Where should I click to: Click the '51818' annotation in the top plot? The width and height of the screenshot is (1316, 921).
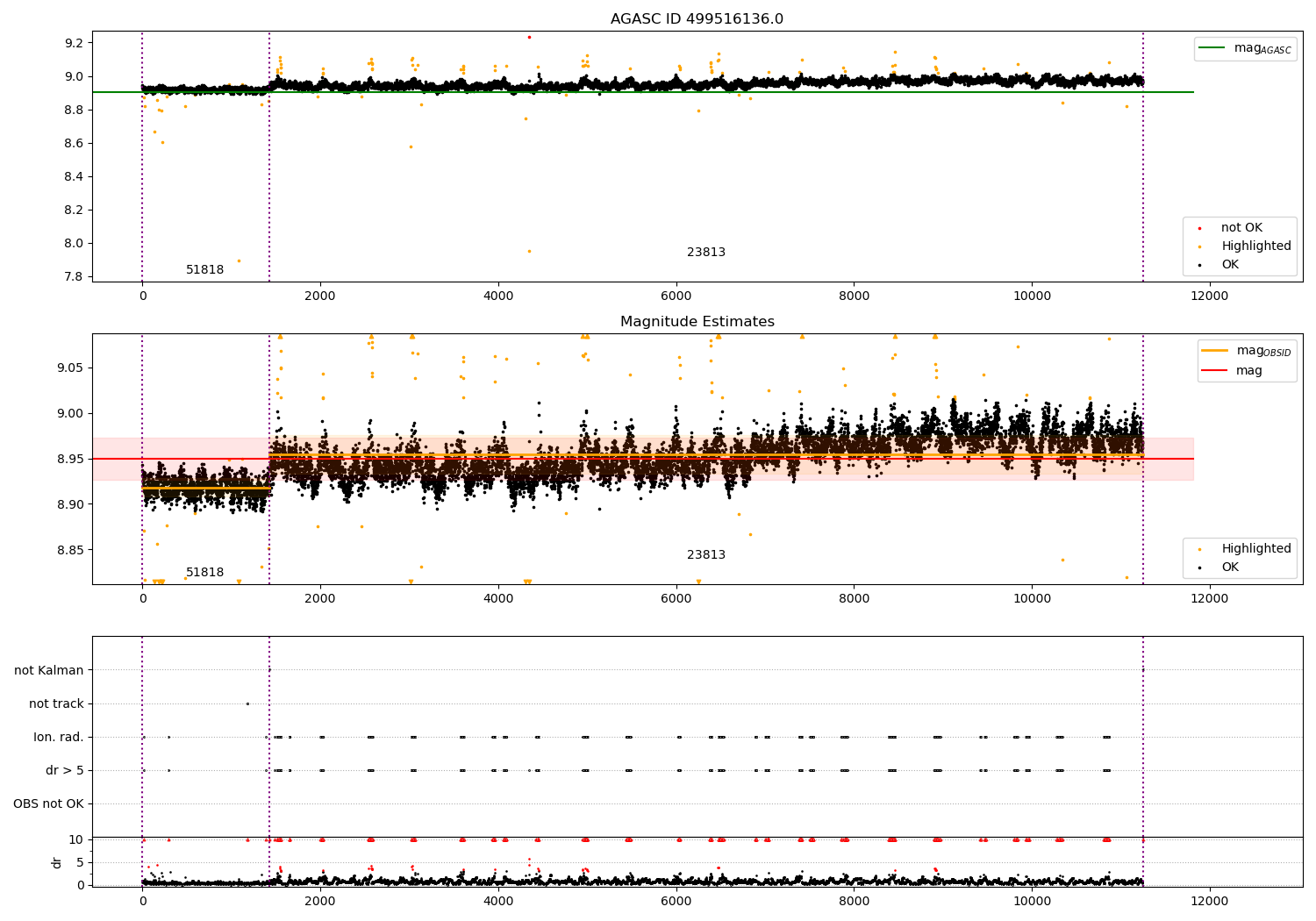tap(204, 270)
